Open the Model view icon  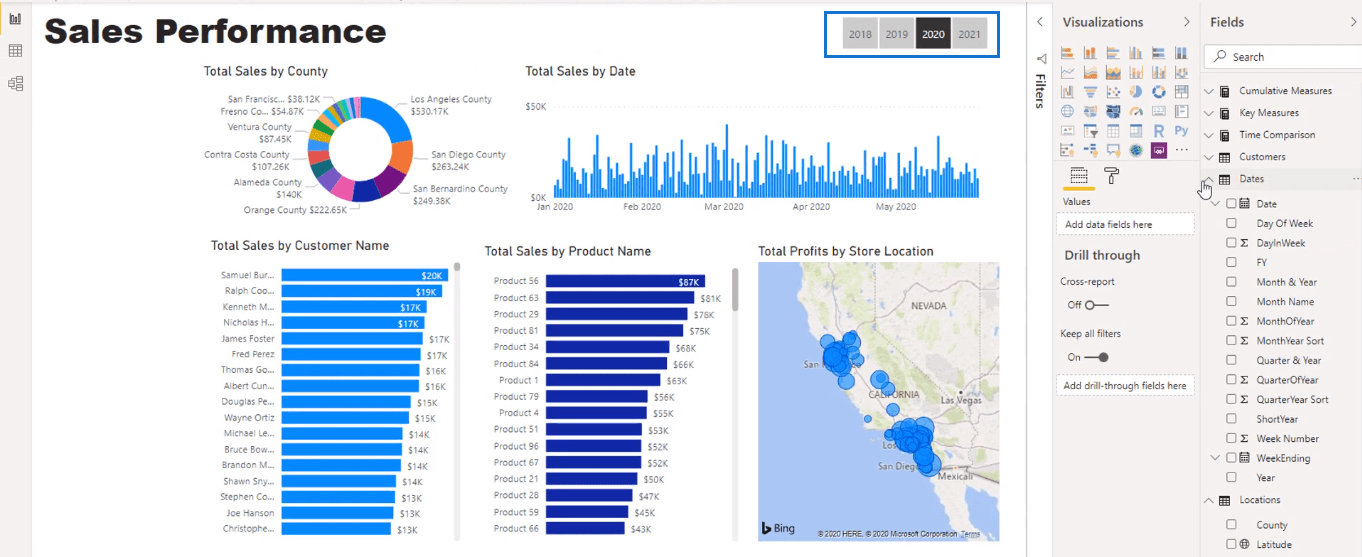coord(15,84)
